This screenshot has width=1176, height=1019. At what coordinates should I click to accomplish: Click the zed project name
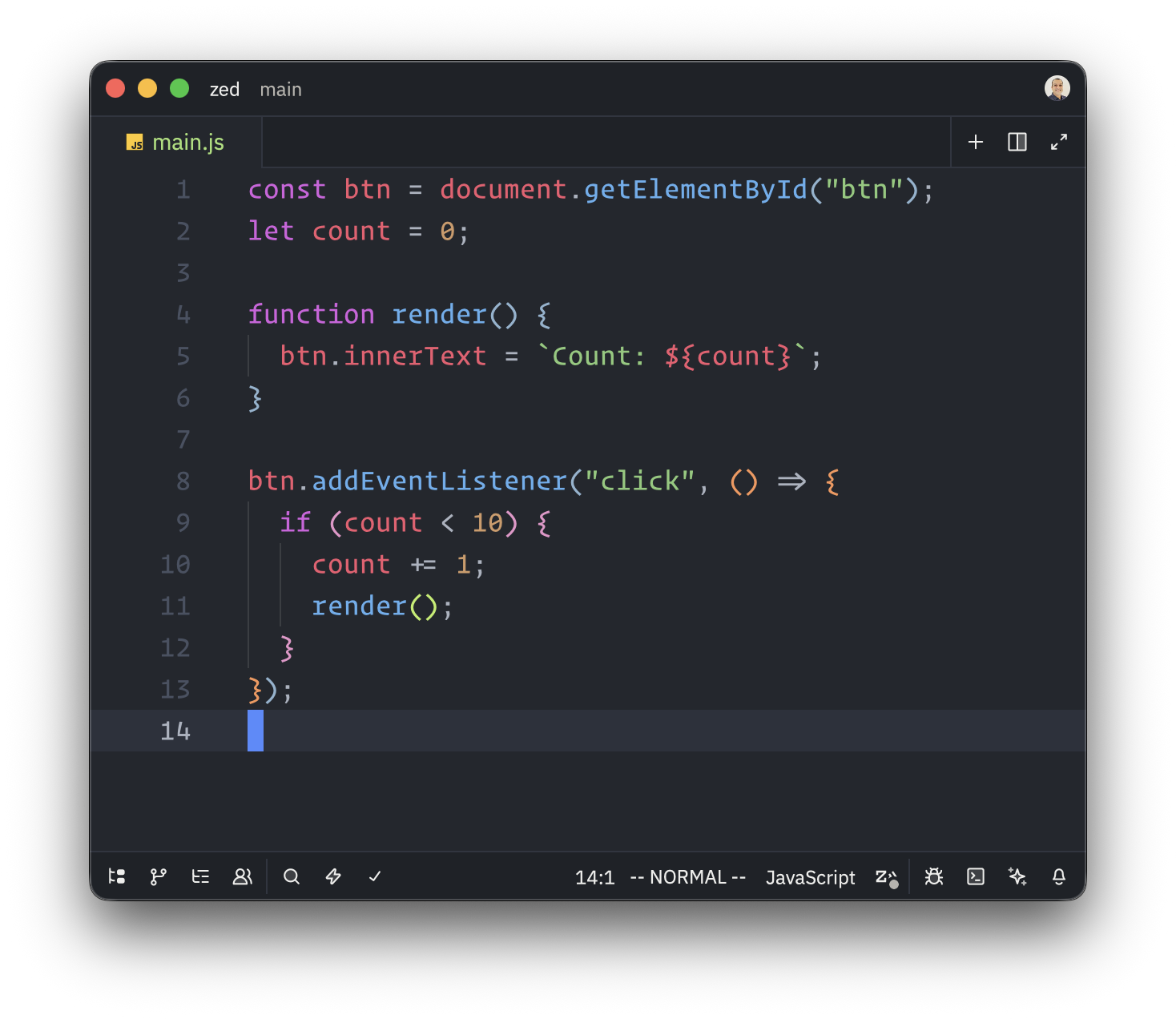(224, 89)
